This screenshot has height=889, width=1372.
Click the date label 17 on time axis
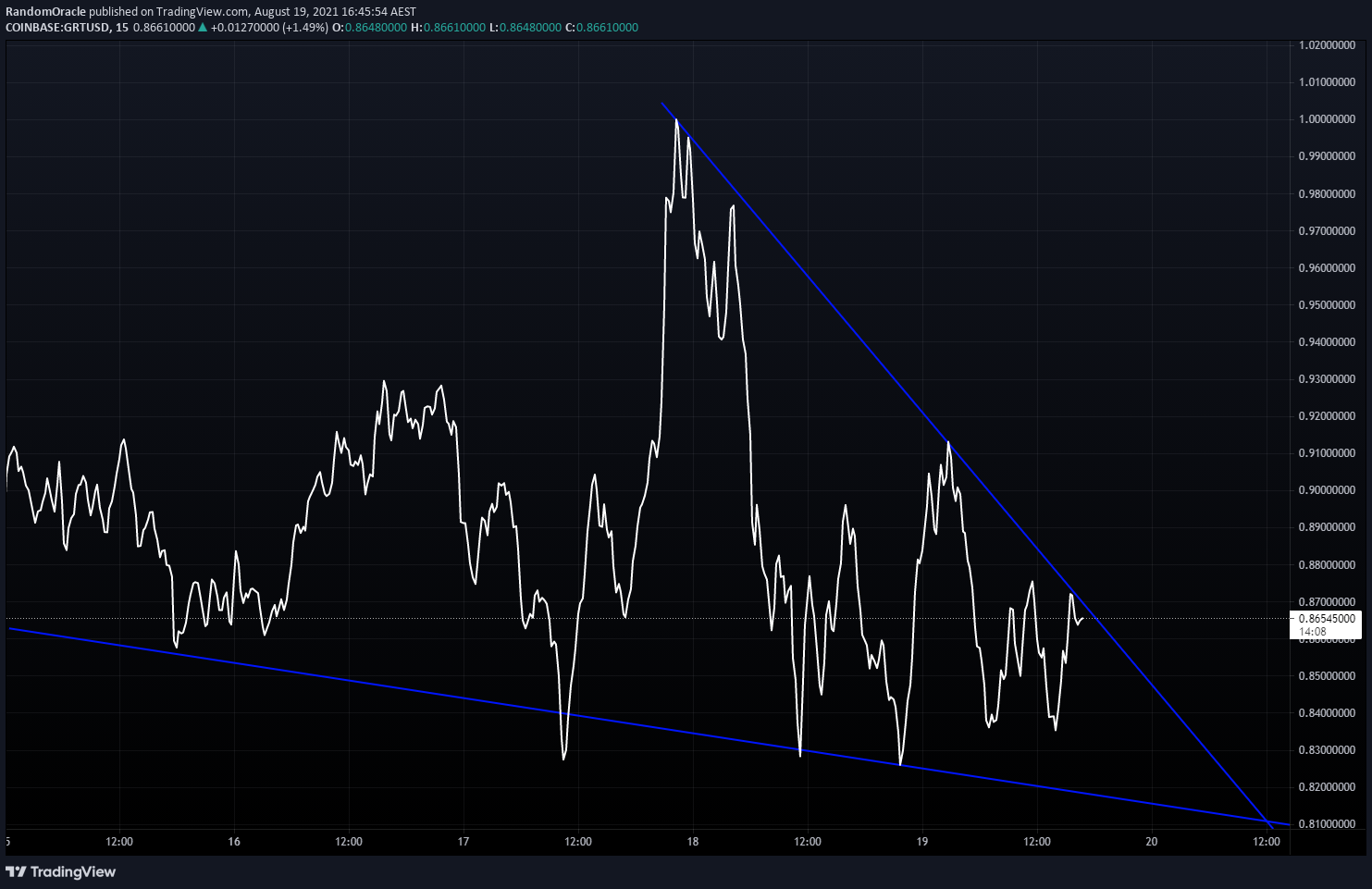click(464, 842)
